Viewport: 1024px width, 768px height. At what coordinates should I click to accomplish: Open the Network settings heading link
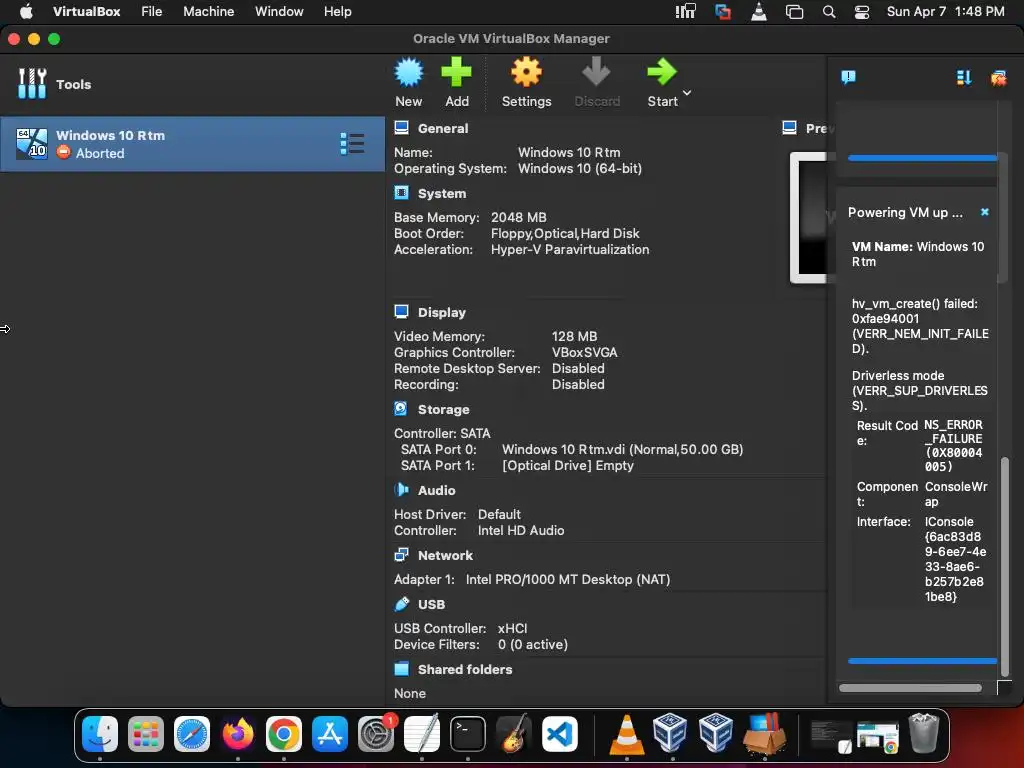click(x=445, y=555)
